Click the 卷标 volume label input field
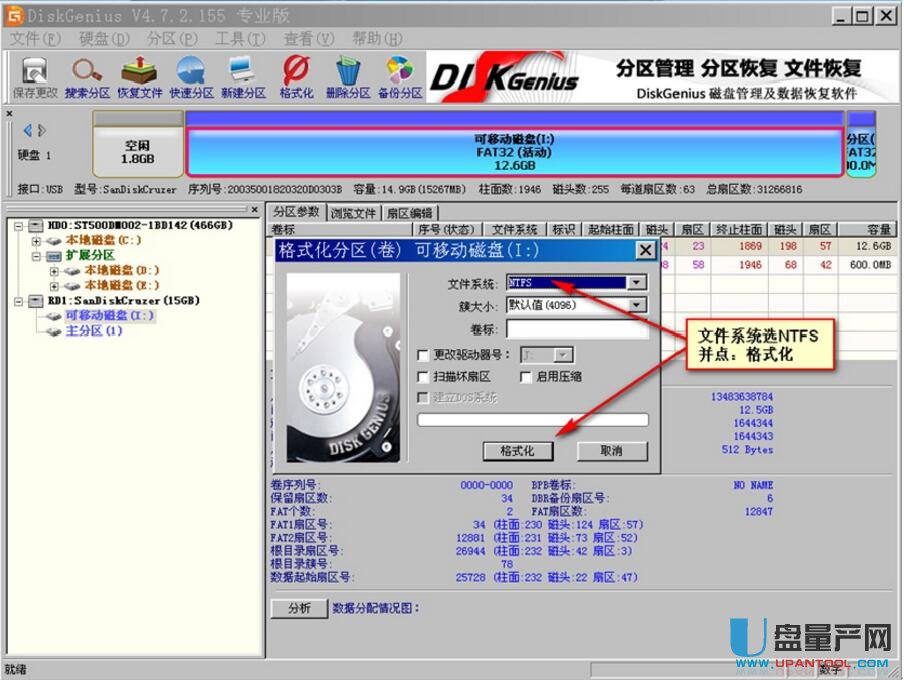Viewport: 904px width, 680px height. (x=576, y=329)
